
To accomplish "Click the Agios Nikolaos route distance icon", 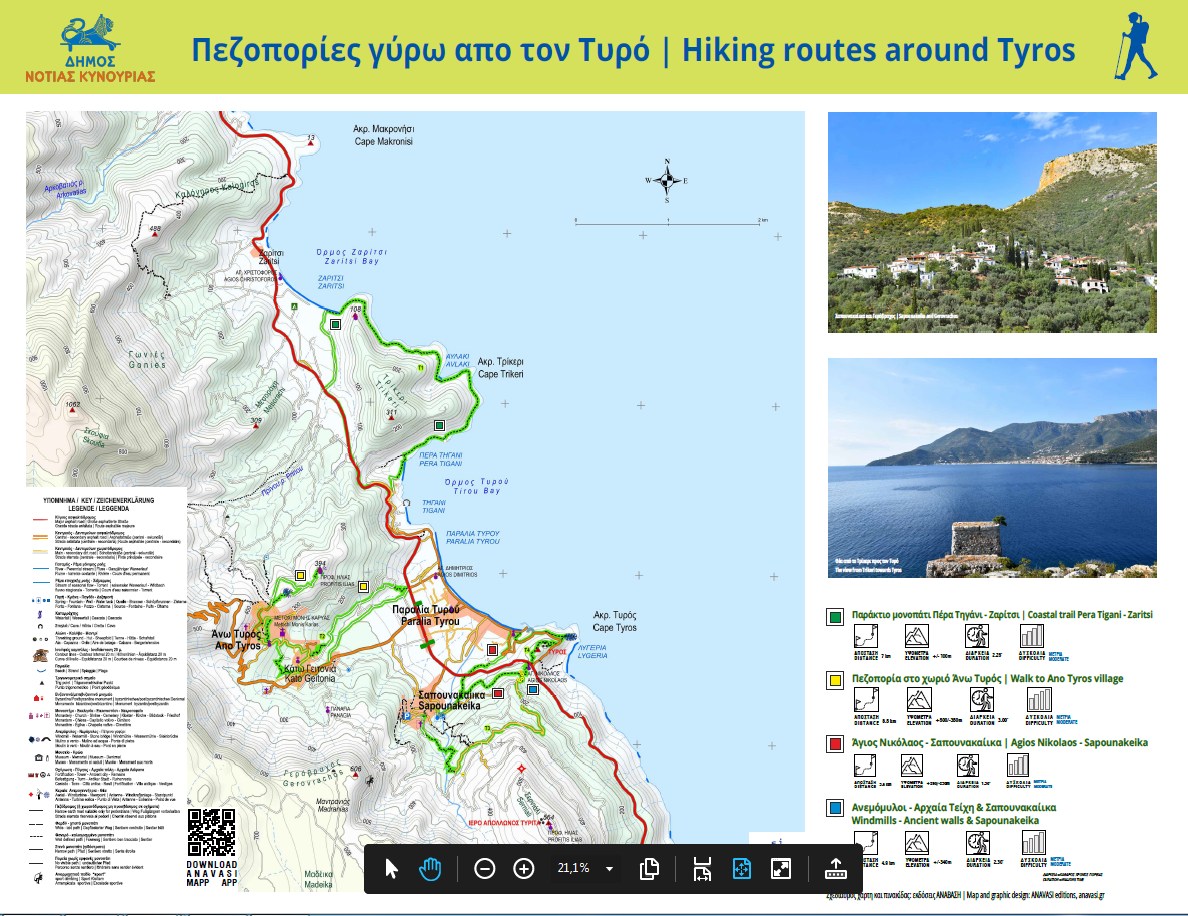I will [x=865, y=766].
